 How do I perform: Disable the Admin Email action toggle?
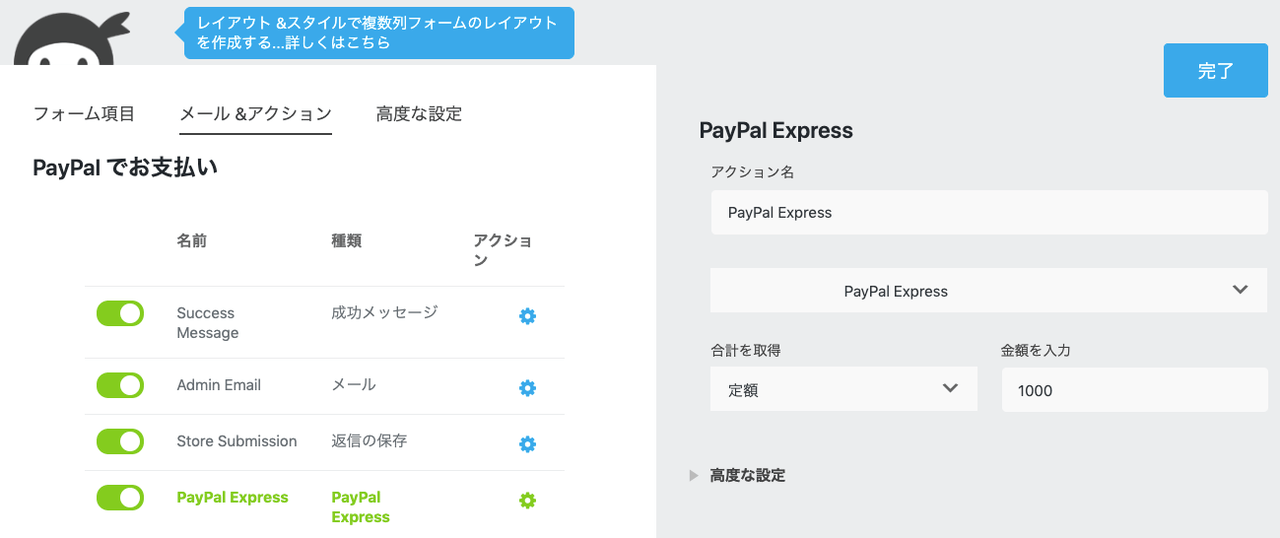pos(120,385)
